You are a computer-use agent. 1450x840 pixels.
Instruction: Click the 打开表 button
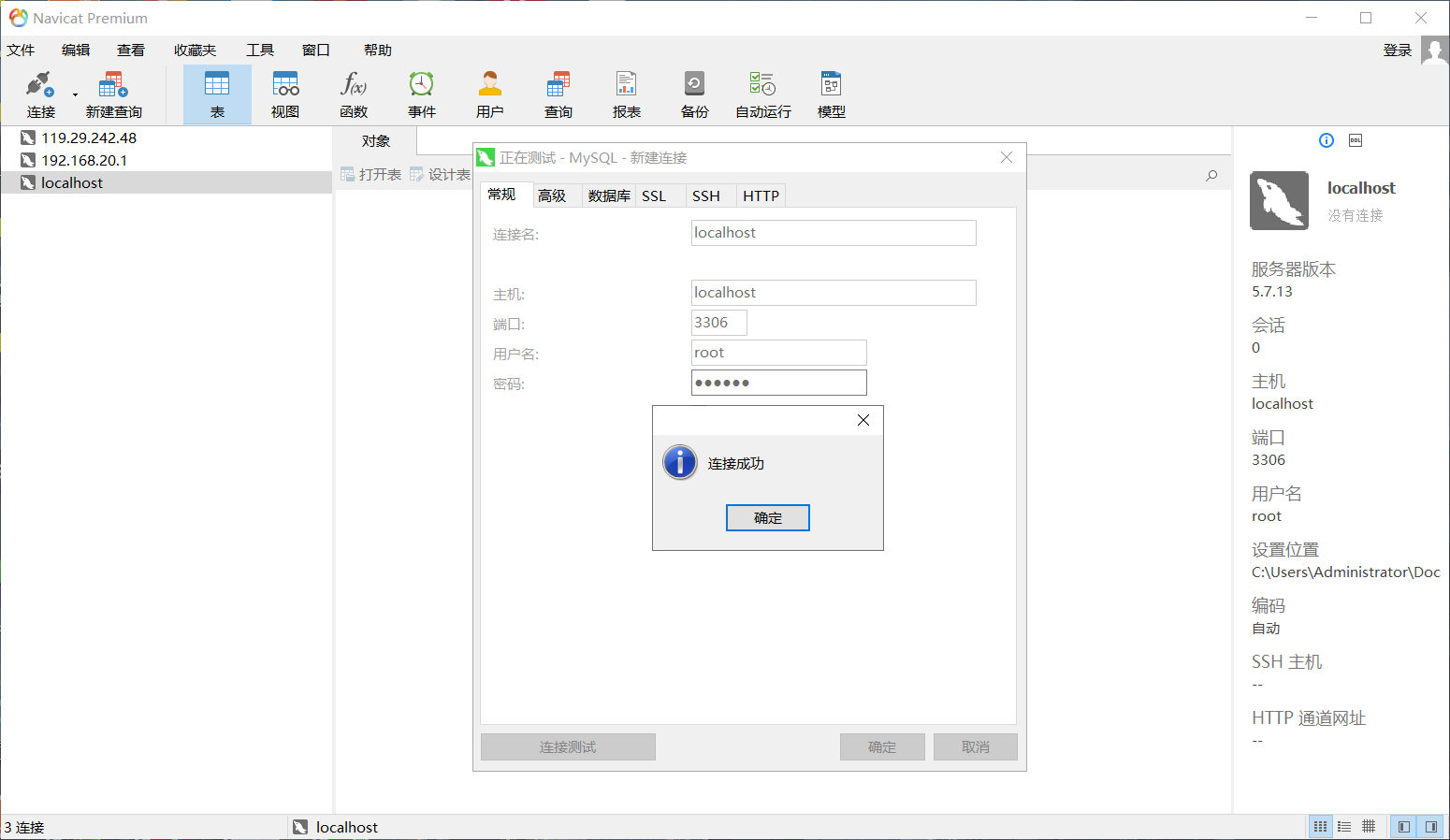pos(371,174)
